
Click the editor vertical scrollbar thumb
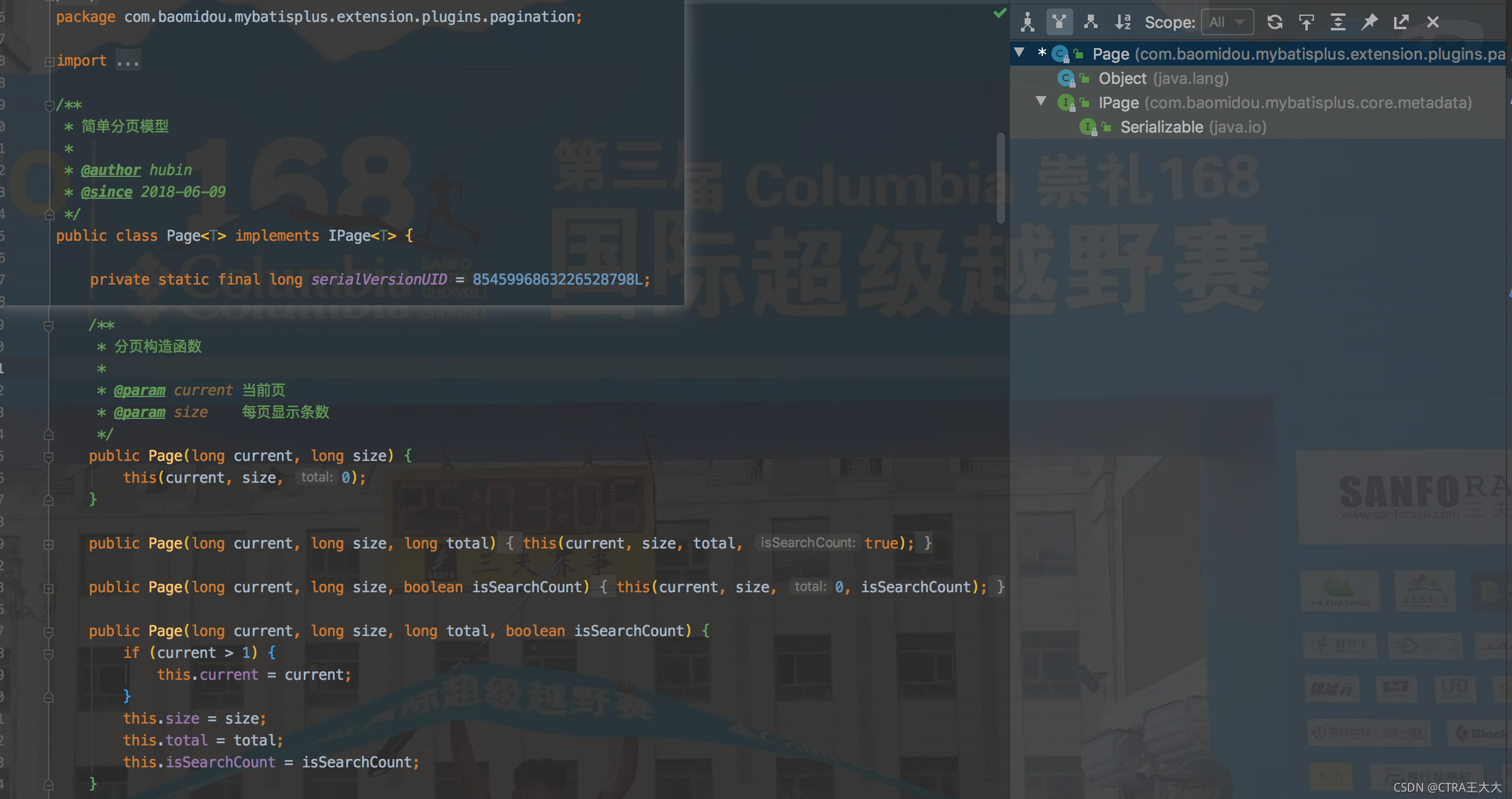click(1000, 178)
